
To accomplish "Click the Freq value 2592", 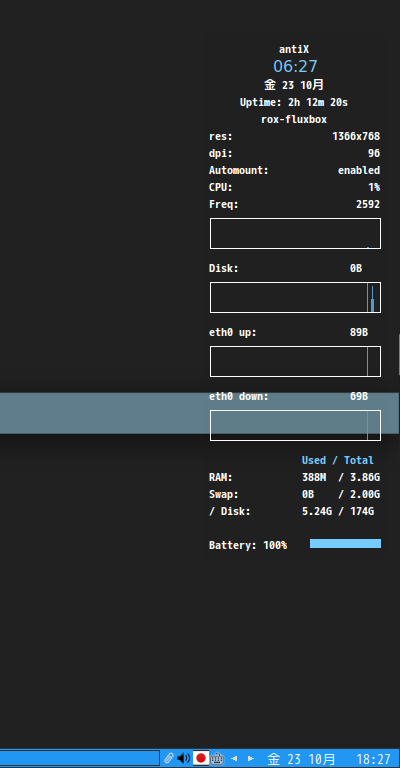I will click(x=368, y=205).
